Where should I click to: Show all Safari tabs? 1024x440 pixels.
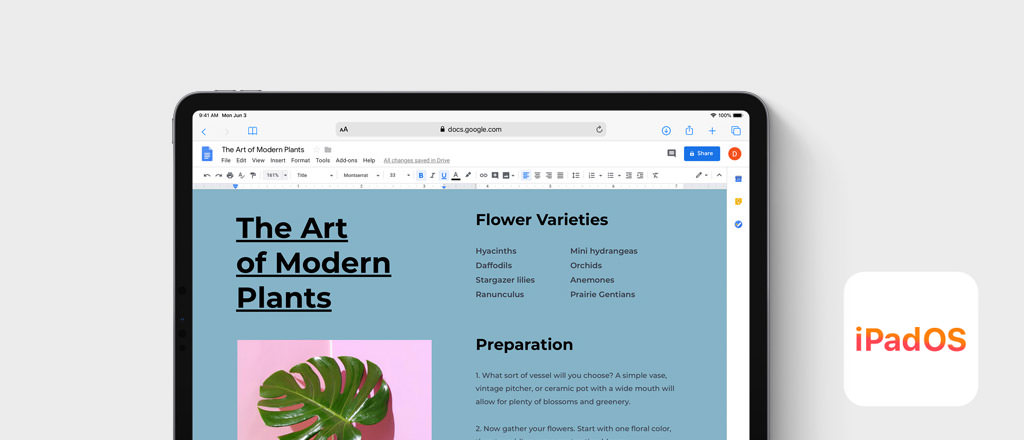coord(736,131)
